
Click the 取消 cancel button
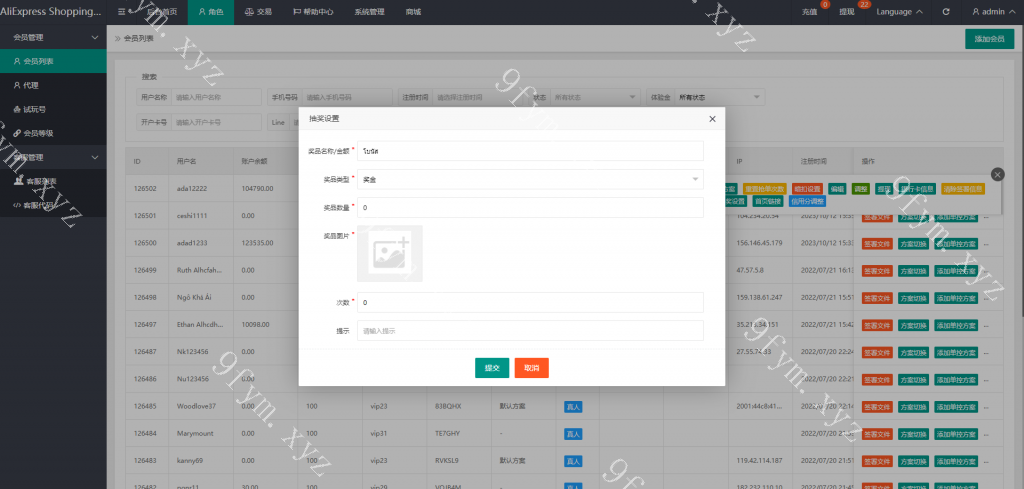(x=532, y=368)
